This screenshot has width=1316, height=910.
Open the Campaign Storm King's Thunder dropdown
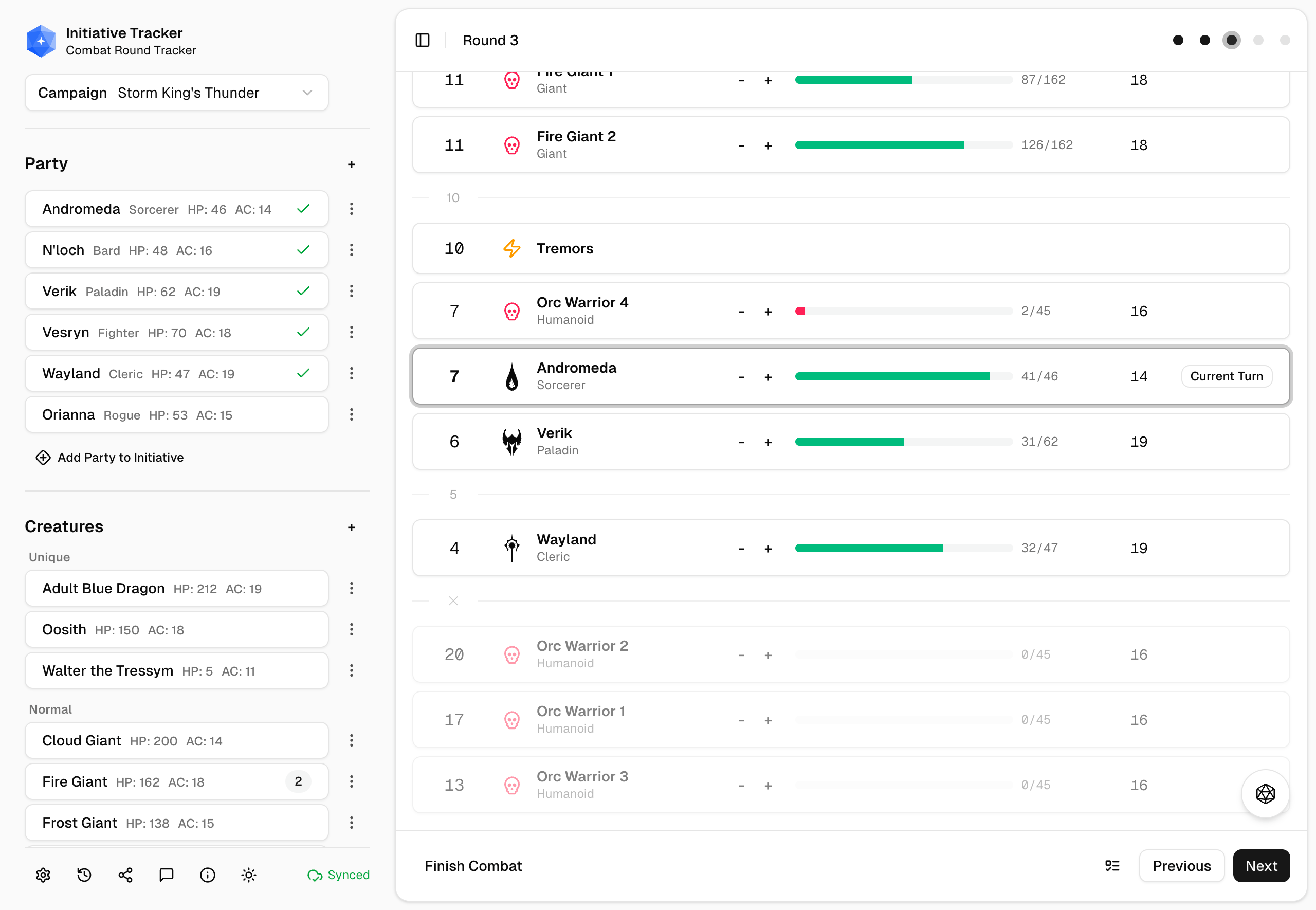coord(177,93)
